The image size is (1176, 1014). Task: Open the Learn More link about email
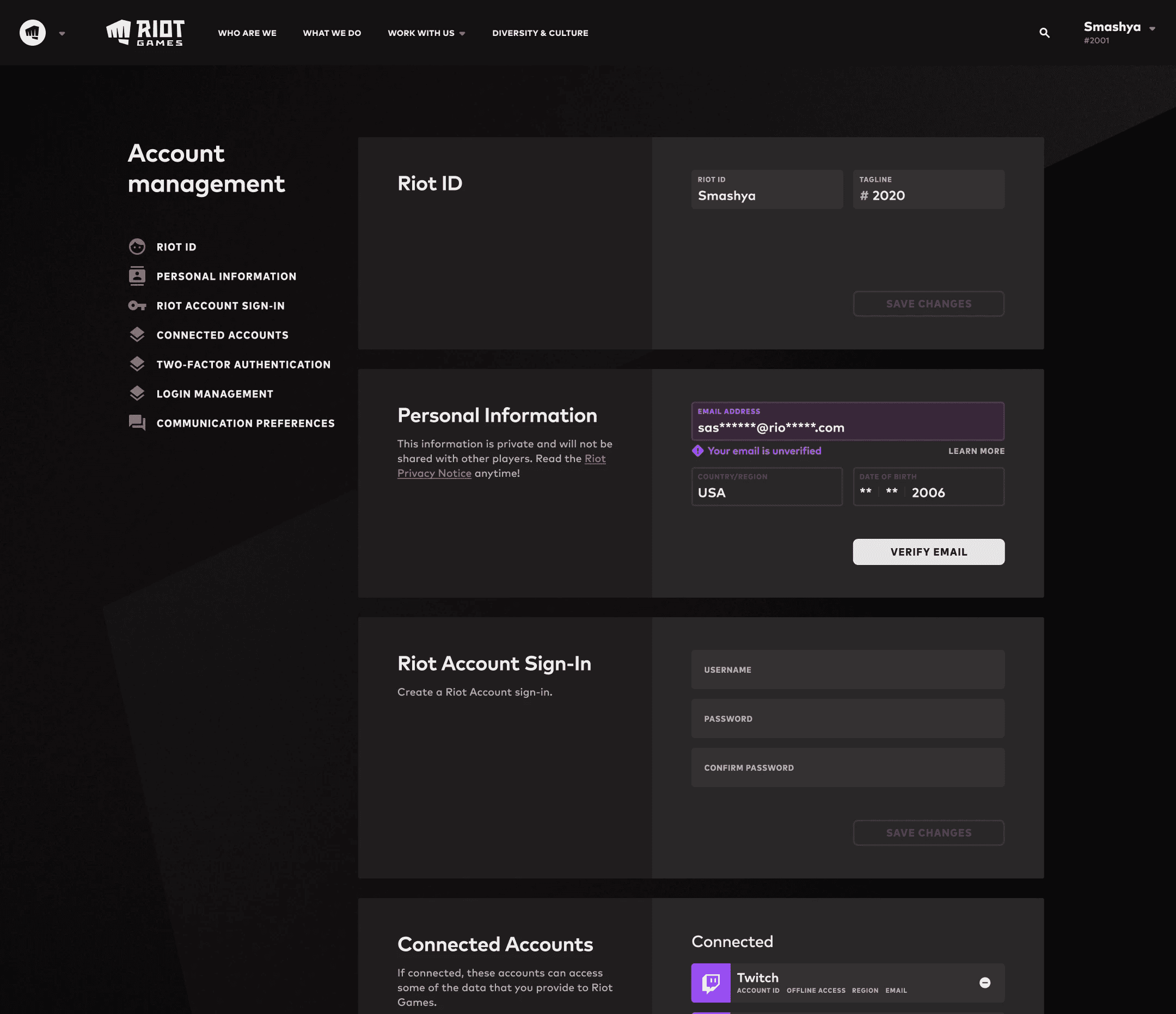[976, 451]
